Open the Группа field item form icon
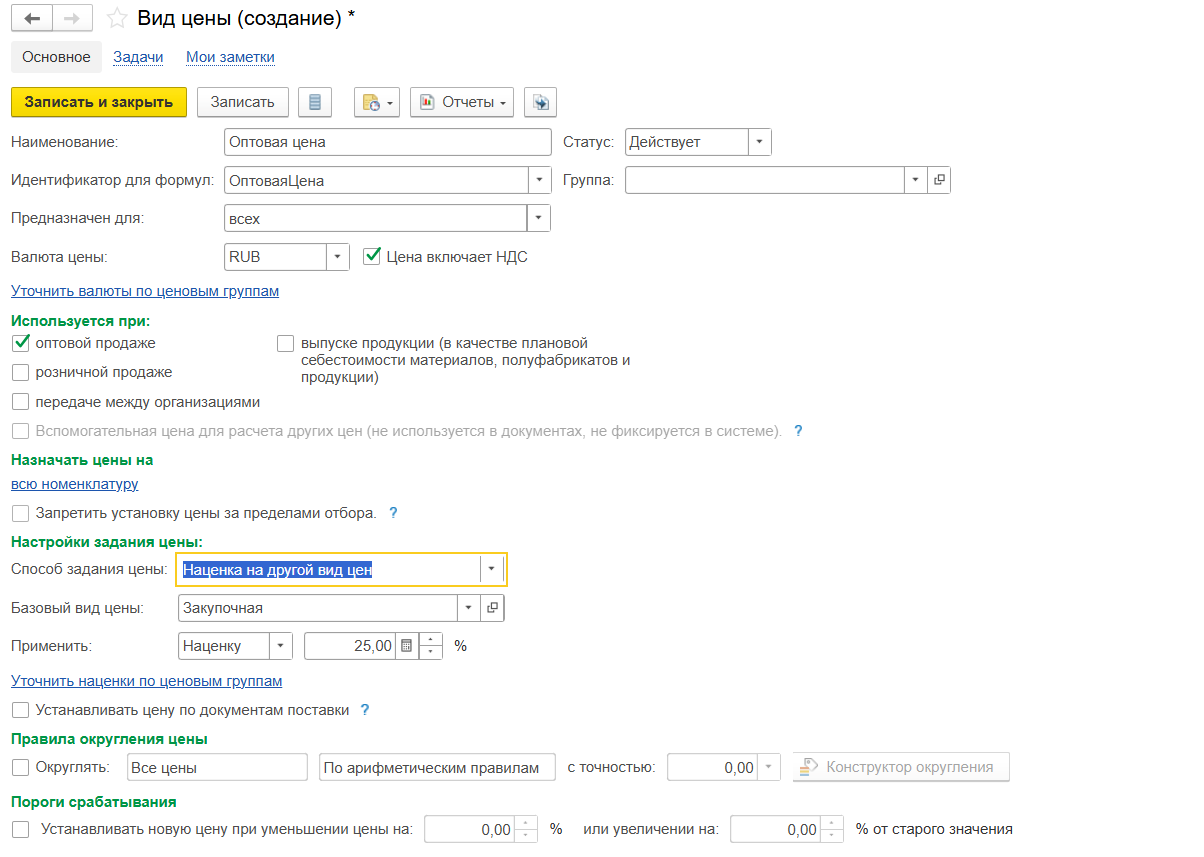The width and height of the screenshot is (1204, 857). [x=938, y=180]
